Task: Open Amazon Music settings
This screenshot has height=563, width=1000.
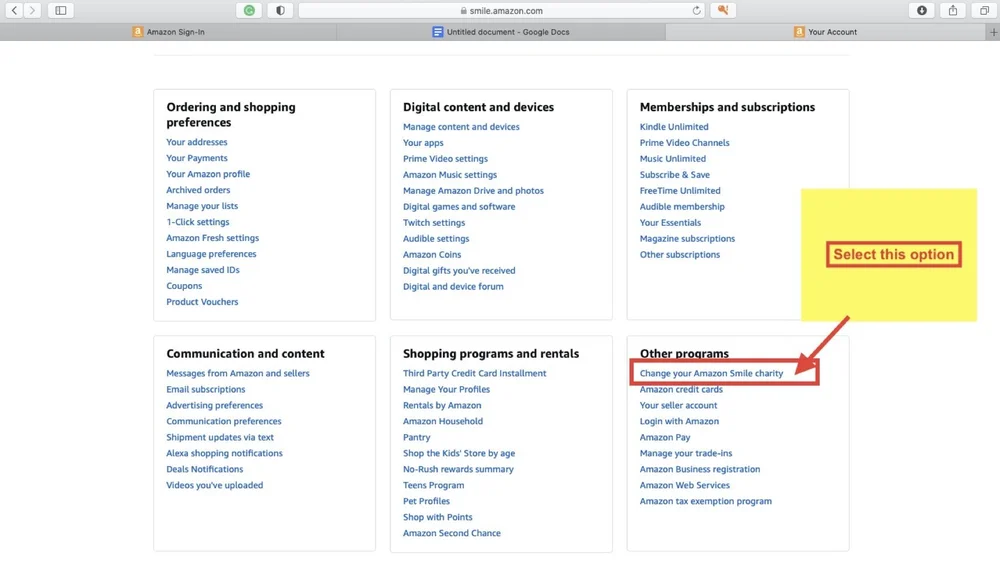Action: [450, 175]
